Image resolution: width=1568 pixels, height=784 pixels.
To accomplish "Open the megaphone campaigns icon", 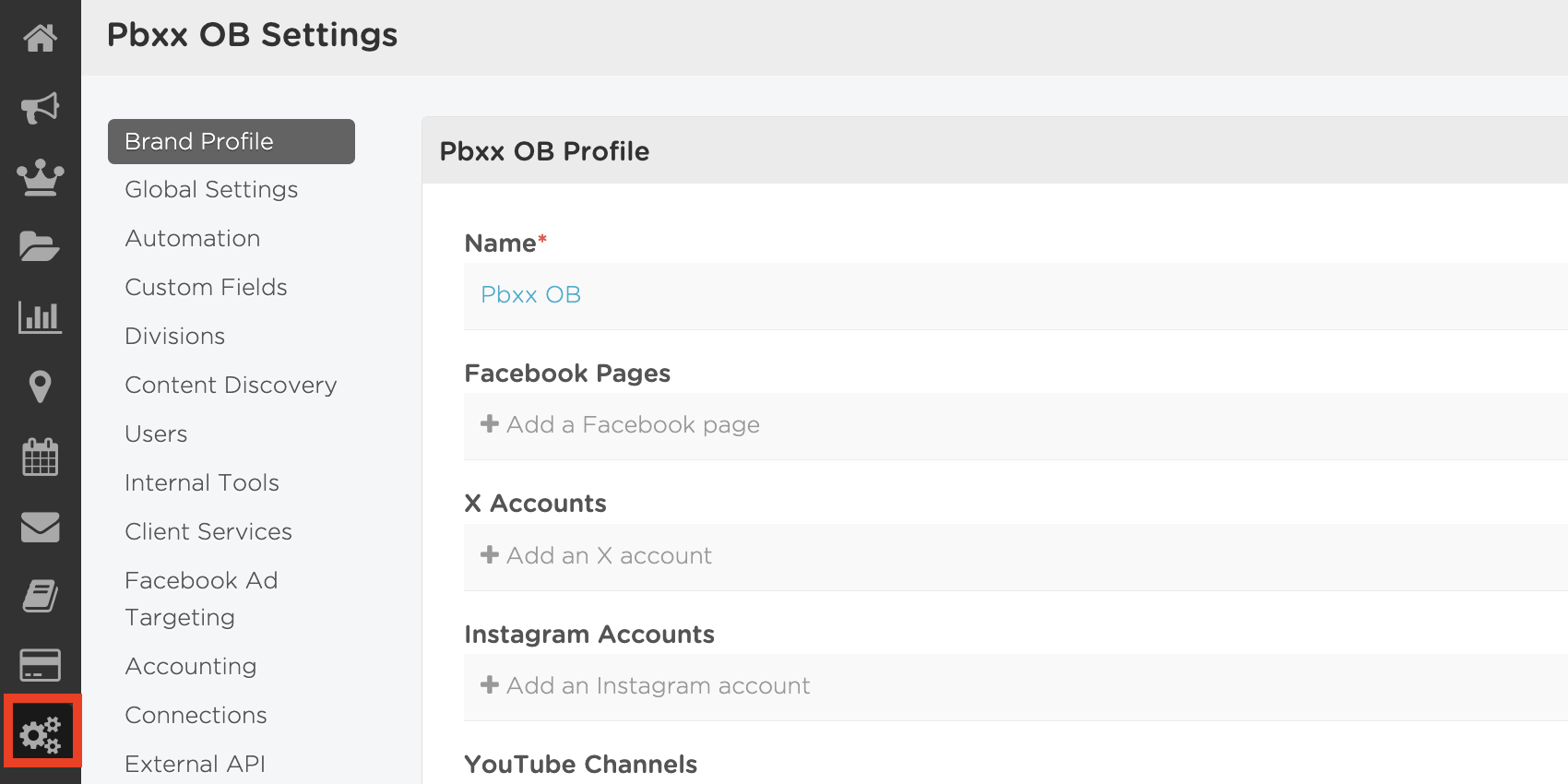I will click(x=40, y=108).
